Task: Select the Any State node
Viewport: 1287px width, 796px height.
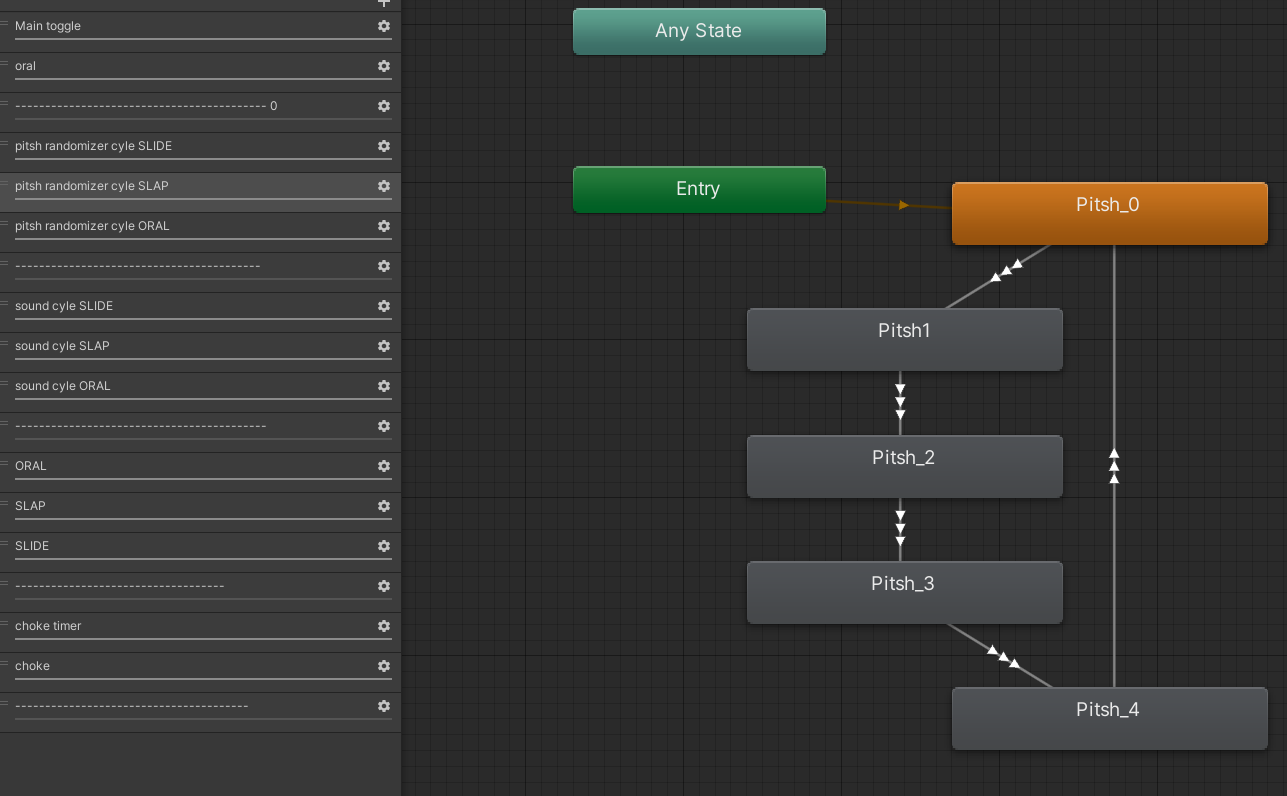Action: pyautogui.click(x=699, y=31)
